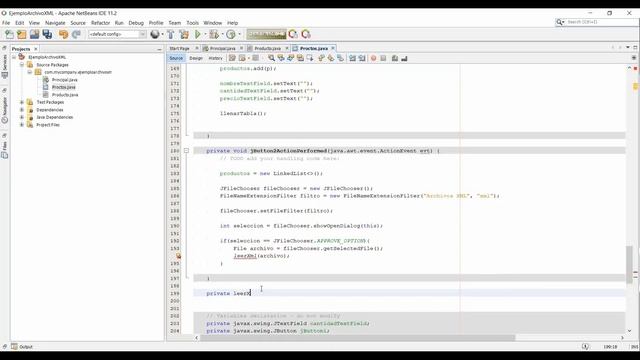Expand the Test Packages node

tap(22, 102)
